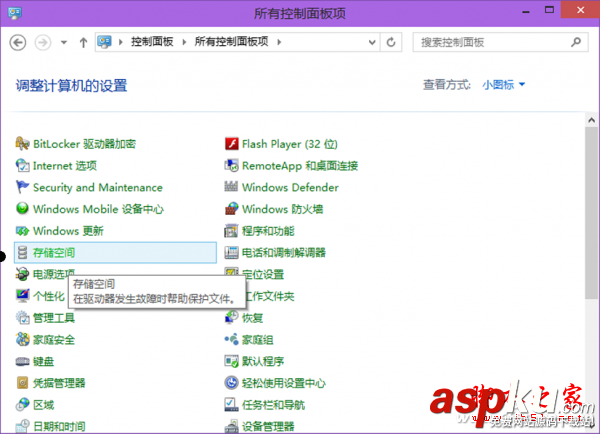Click the 控制面板 breadcrumb segment
This screenshot has width=600, height=434.
tap(152, 42)
